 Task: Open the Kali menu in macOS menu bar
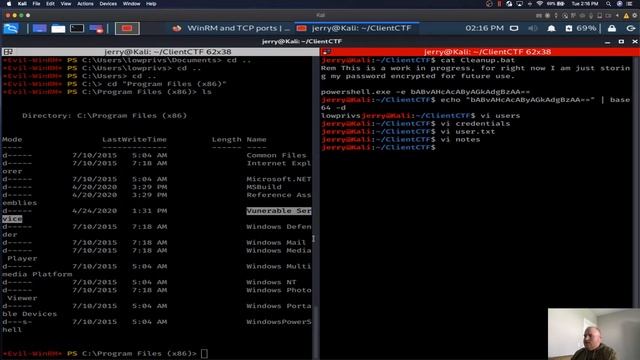point(22,4)
